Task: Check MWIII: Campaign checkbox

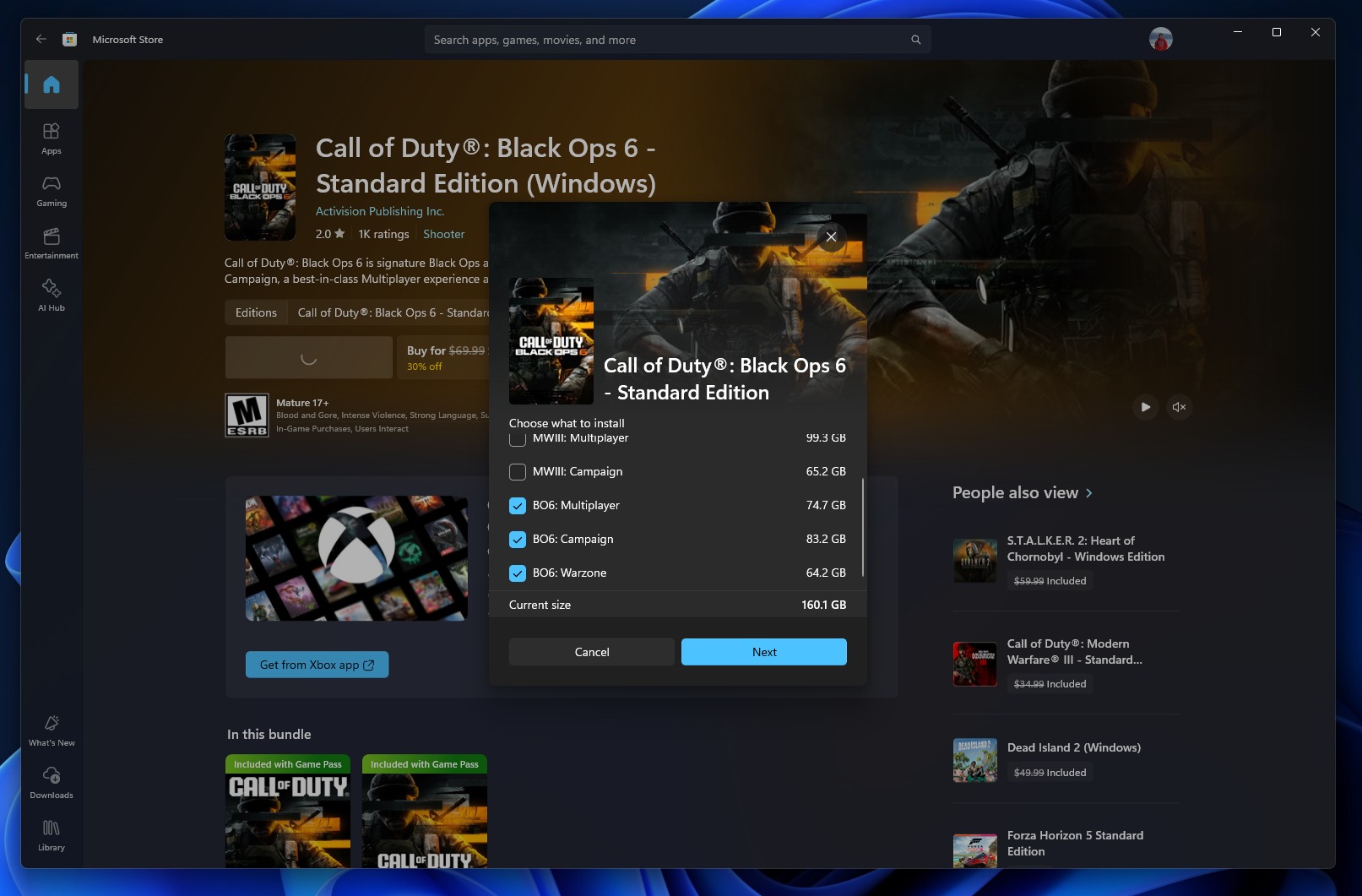Action: point(518,472)
